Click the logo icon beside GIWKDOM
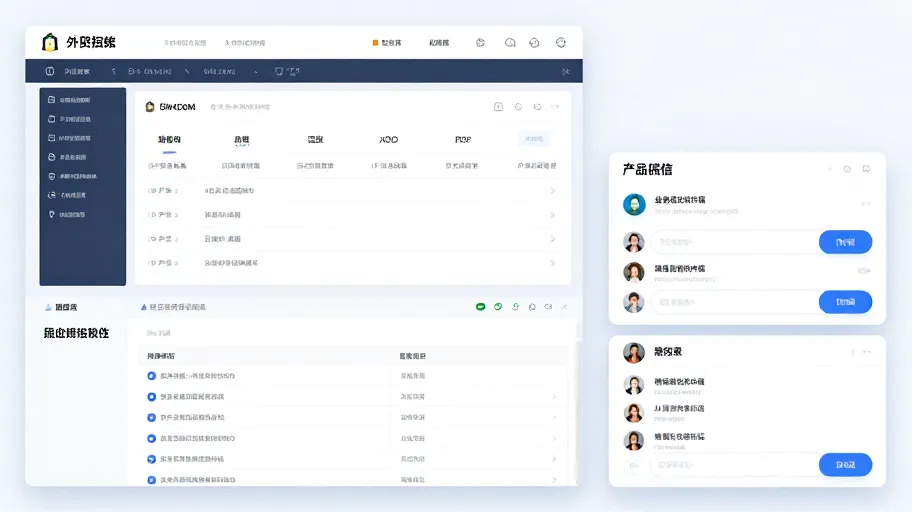 coord(150,106)
